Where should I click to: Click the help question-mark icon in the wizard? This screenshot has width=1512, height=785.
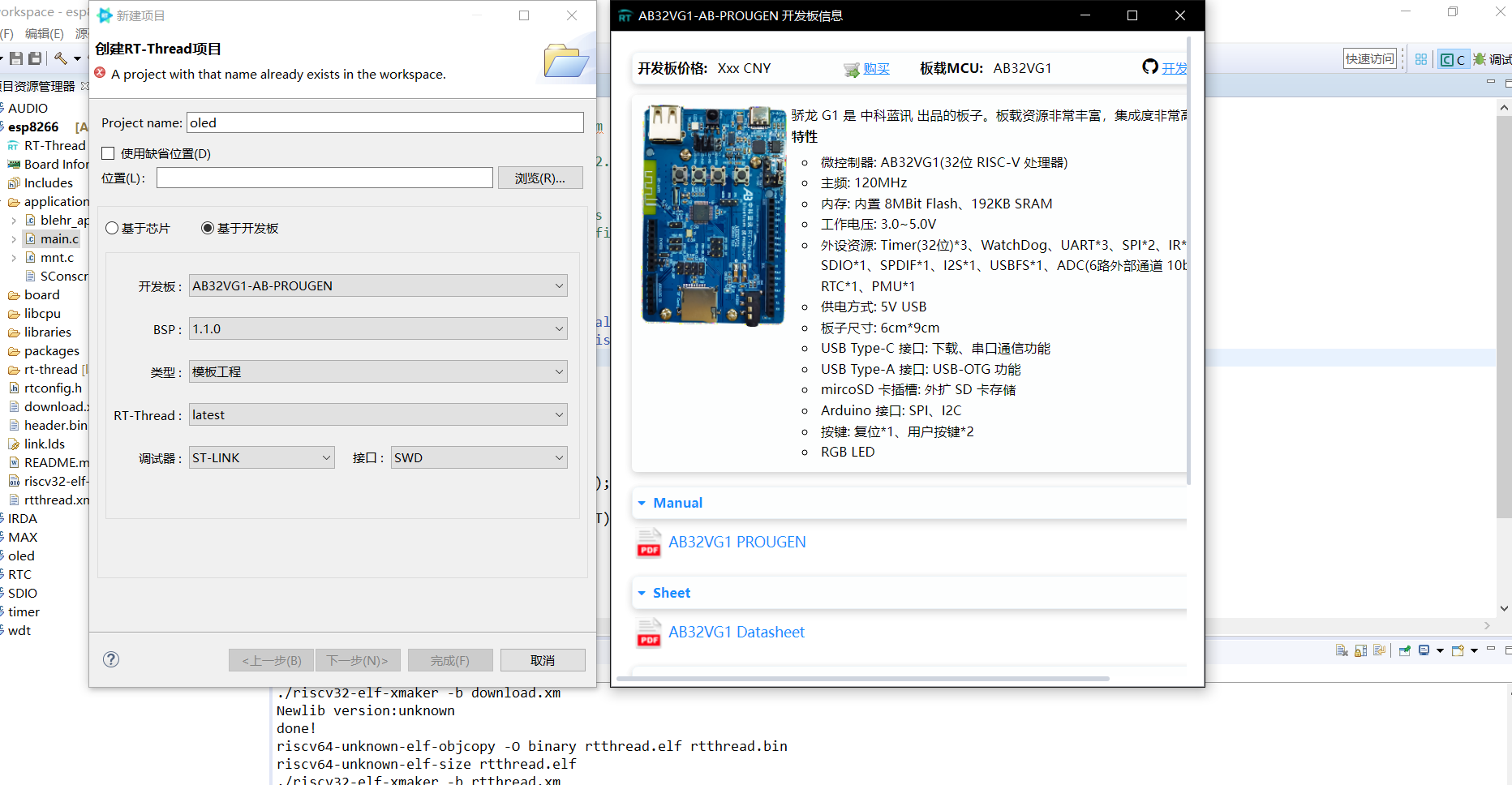(111, 659)
